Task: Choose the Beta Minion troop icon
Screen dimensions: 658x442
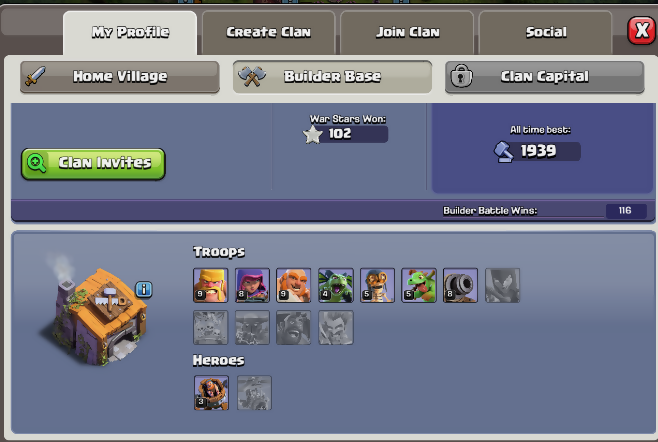Action: click(x=336, y=285)
